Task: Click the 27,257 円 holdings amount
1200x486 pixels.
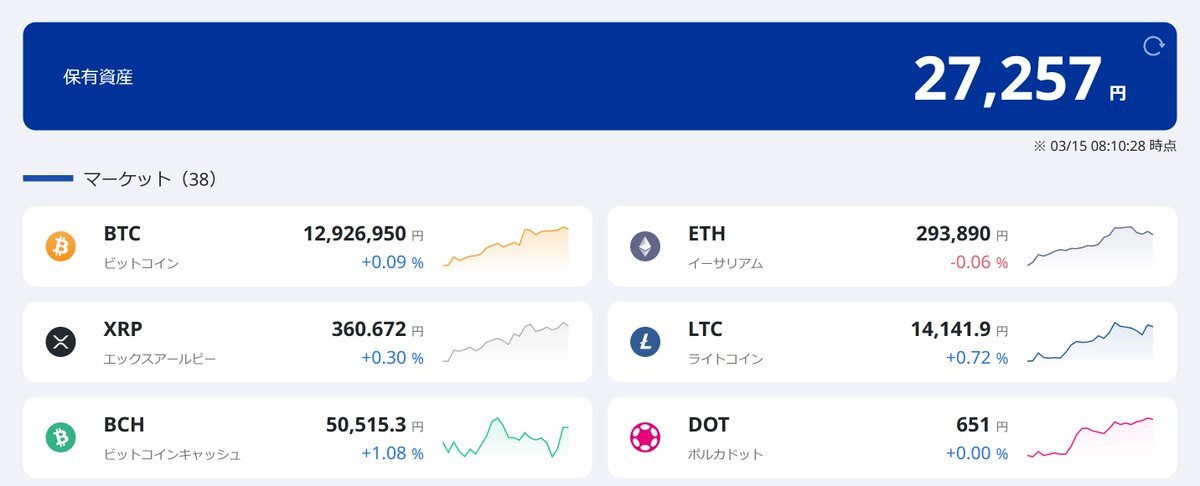Action: 1018,78
